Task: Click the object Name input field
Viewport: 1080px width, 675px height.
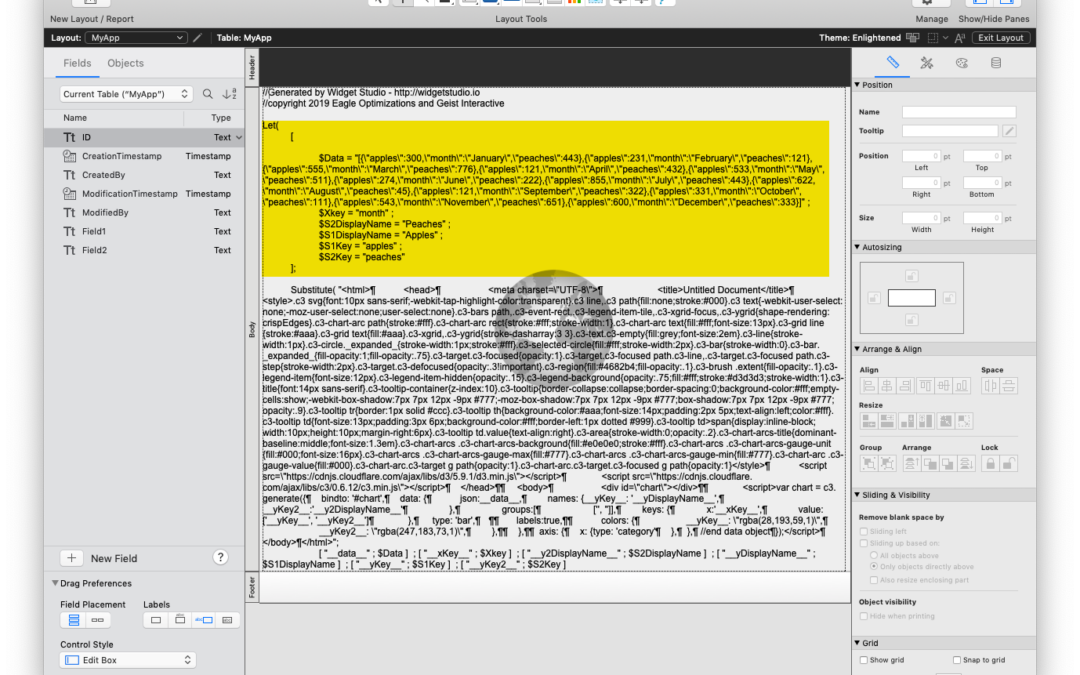Action: (x=959, y=112)
